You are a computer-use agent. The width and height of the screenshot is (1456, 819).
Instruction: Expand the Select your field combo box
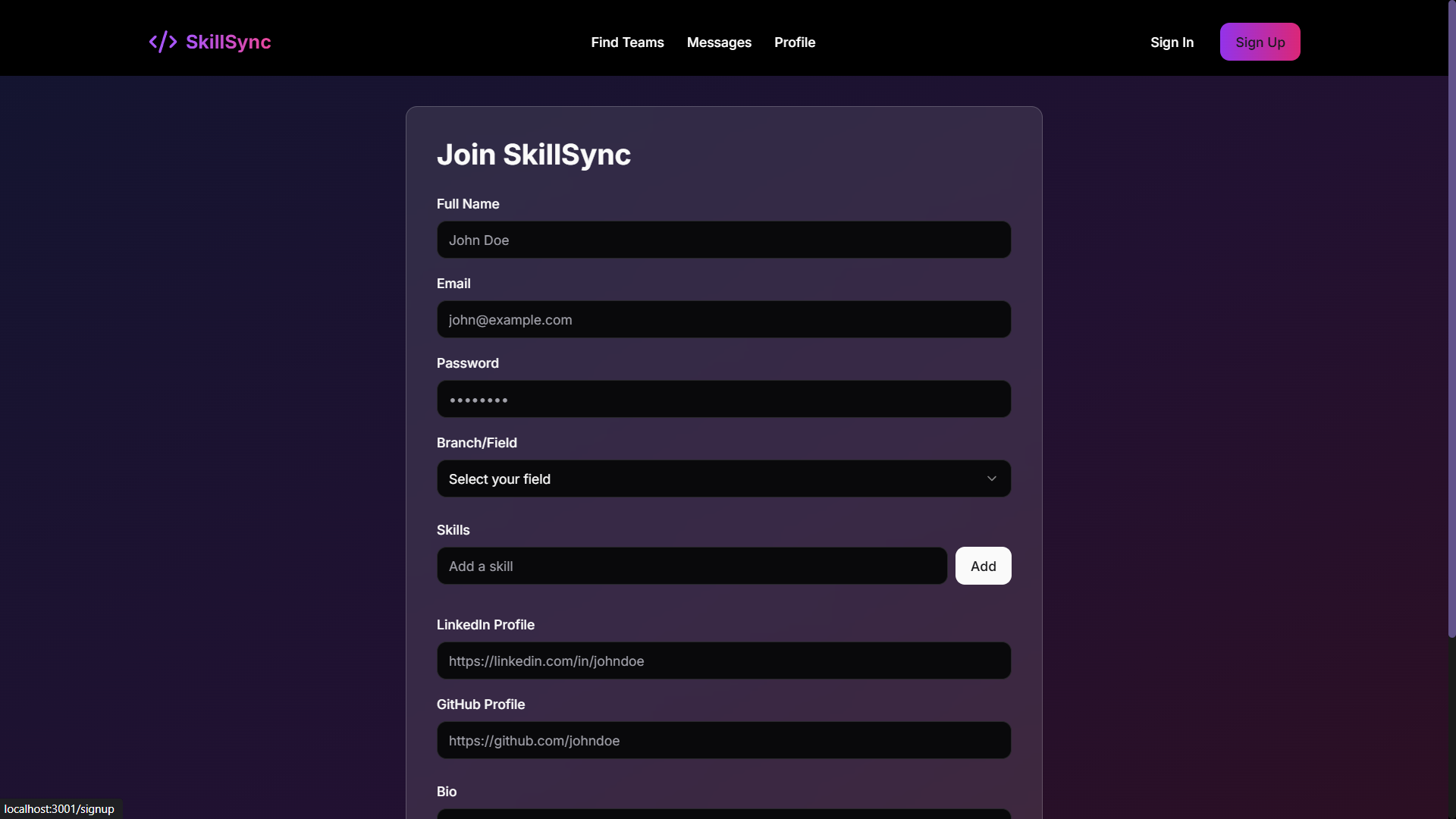click(723, 479)
